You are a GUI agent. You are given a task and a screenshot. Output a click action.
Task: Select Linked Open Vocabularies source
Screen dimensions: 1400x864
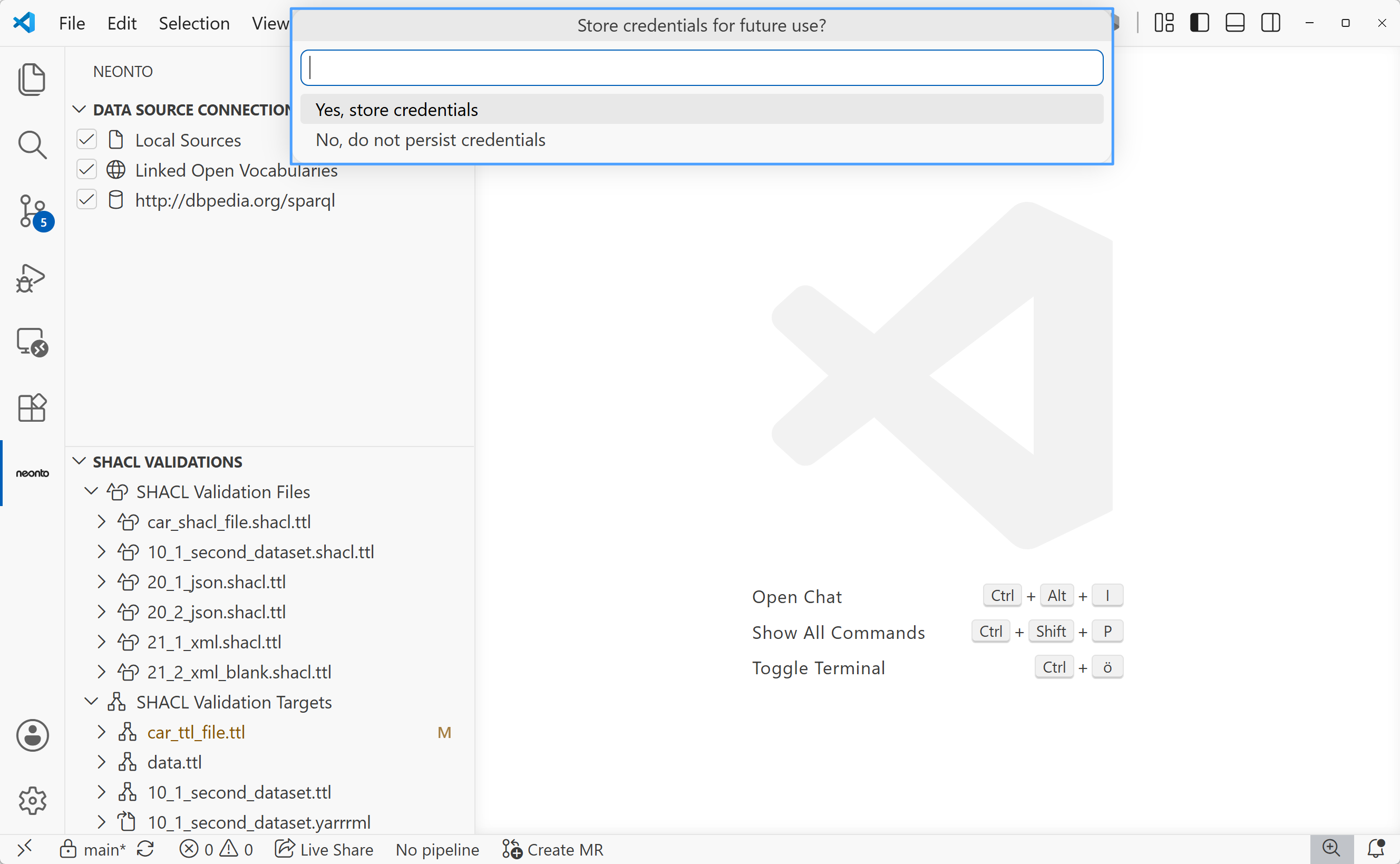coord(236,170)
